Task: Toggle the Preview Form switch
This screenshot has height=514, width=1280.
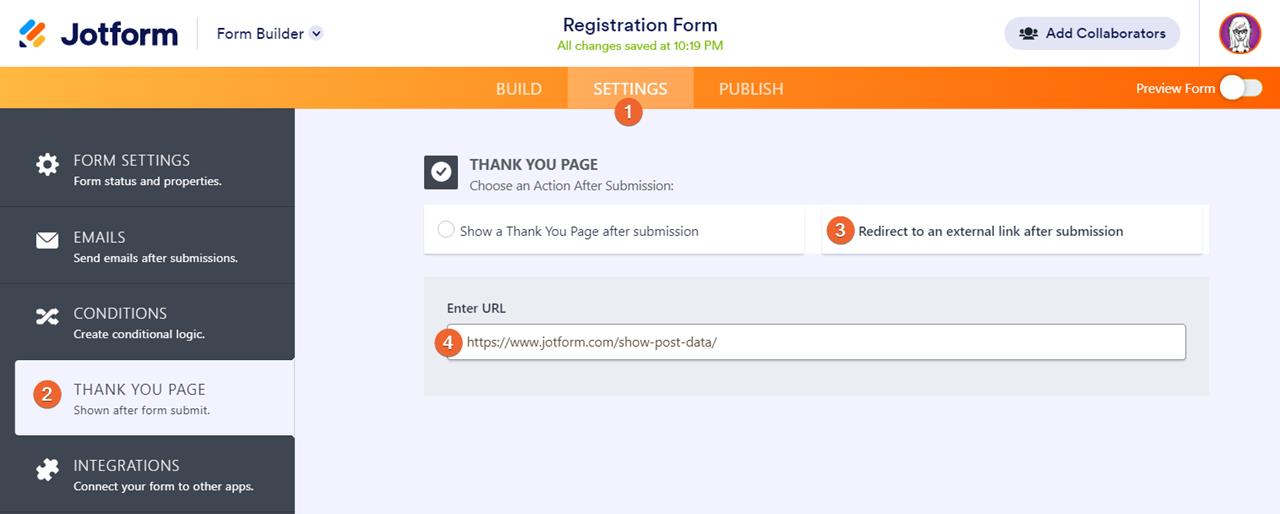Action: tap(1240, 88)
